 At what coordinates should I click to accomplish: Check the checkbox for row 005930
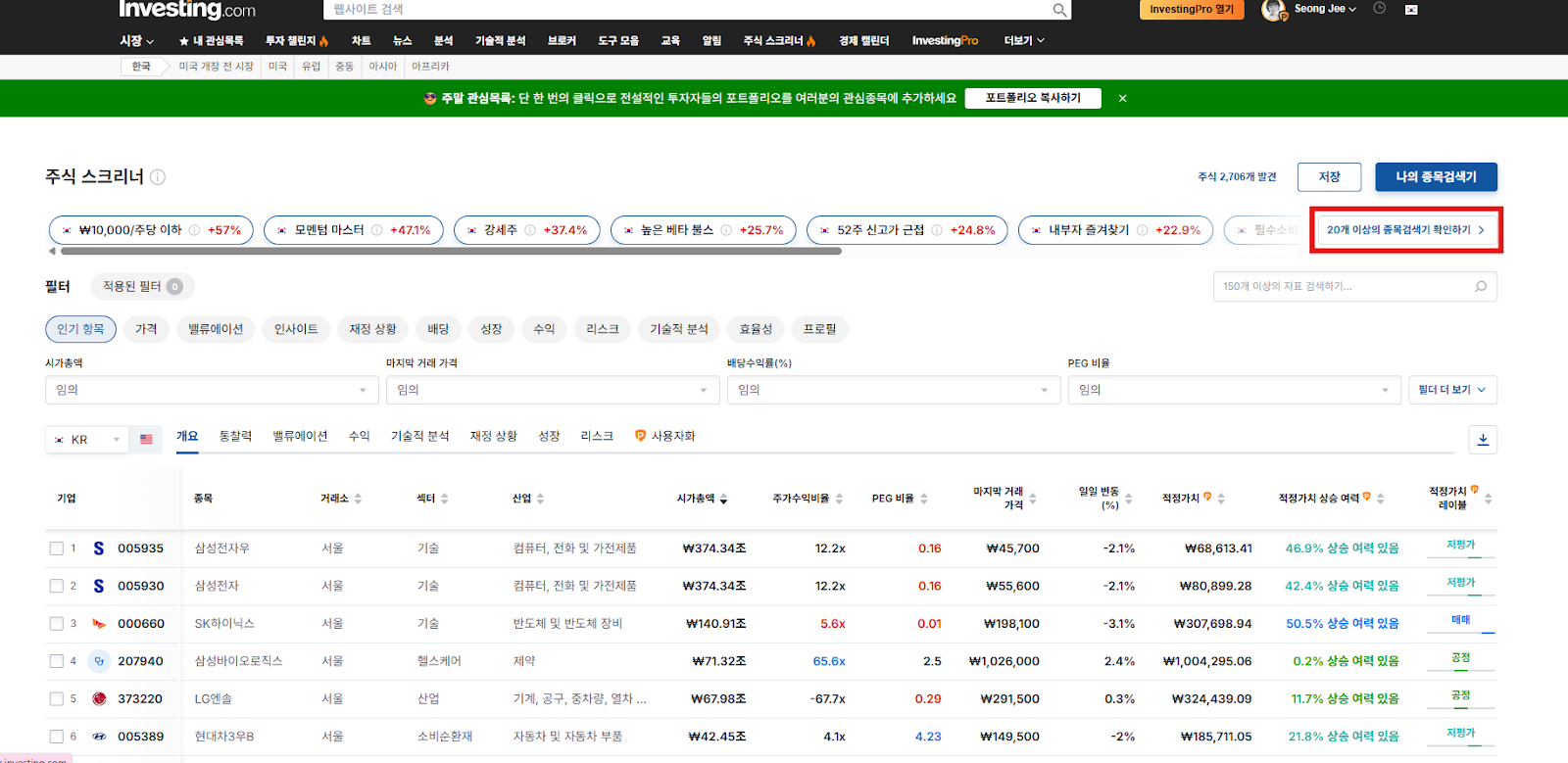tap(57, 586)
